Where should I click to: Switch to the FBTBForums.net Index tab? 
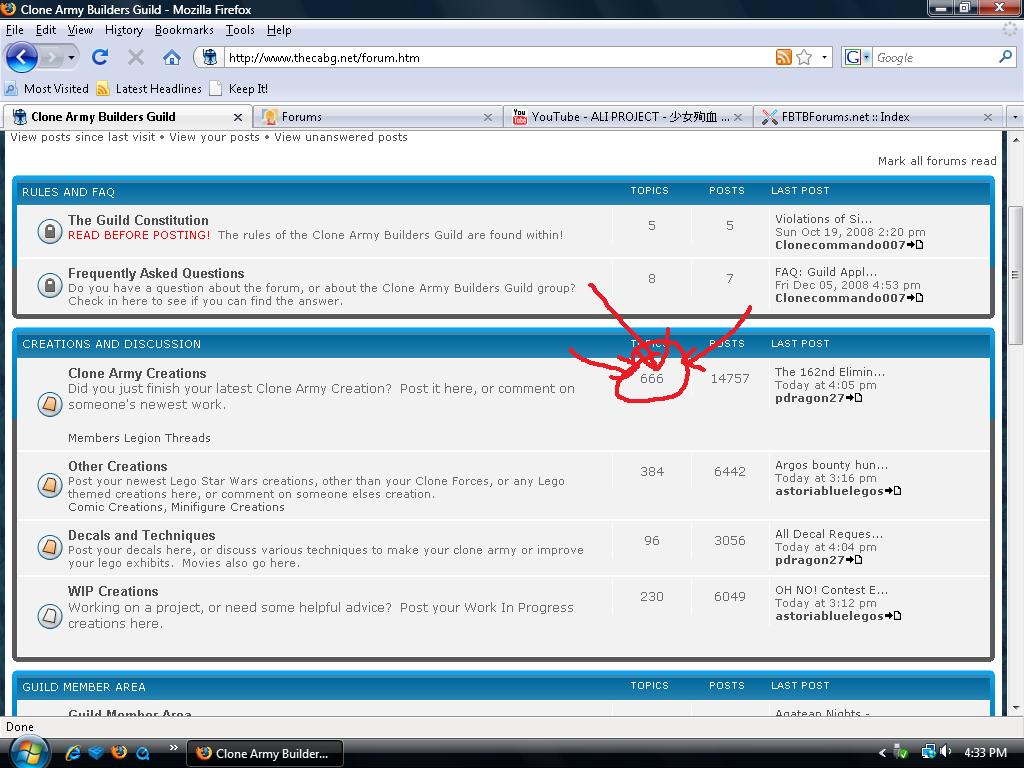[878, 117]
